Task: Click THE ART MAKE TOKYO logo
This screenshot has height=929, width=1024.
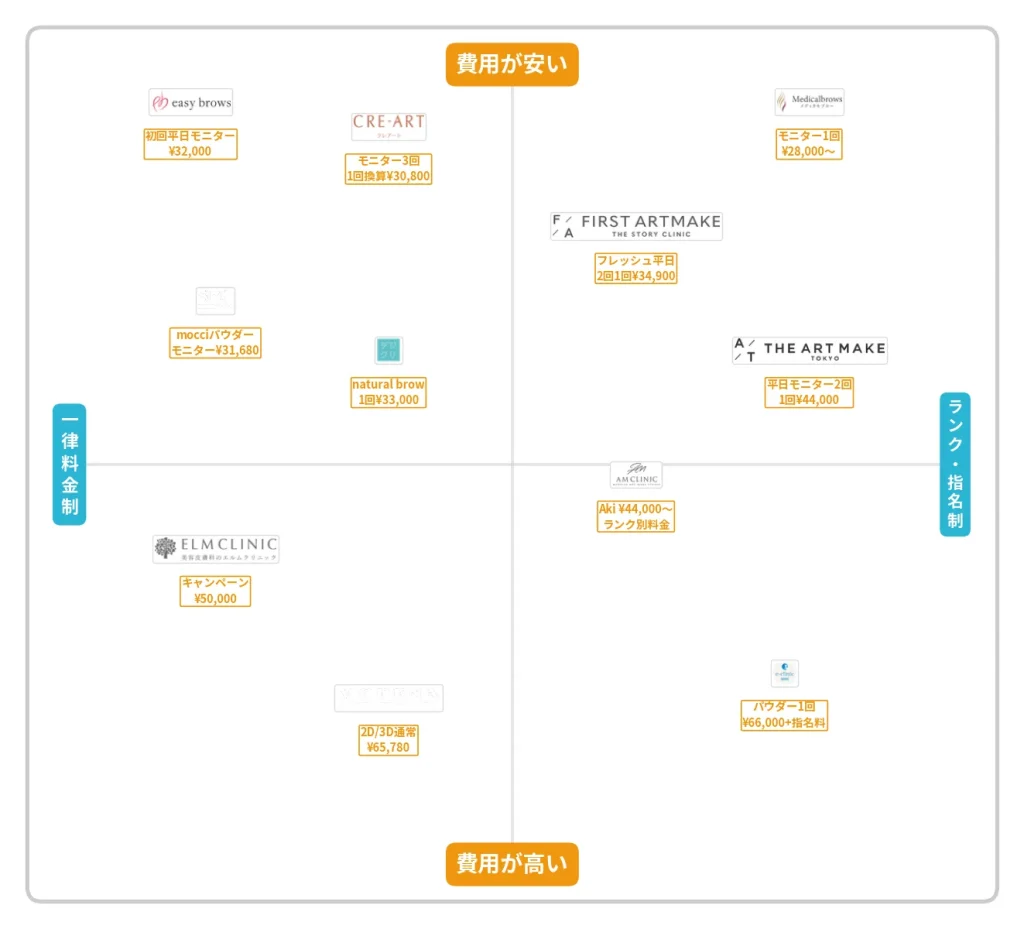Action: tap(809, 350)
